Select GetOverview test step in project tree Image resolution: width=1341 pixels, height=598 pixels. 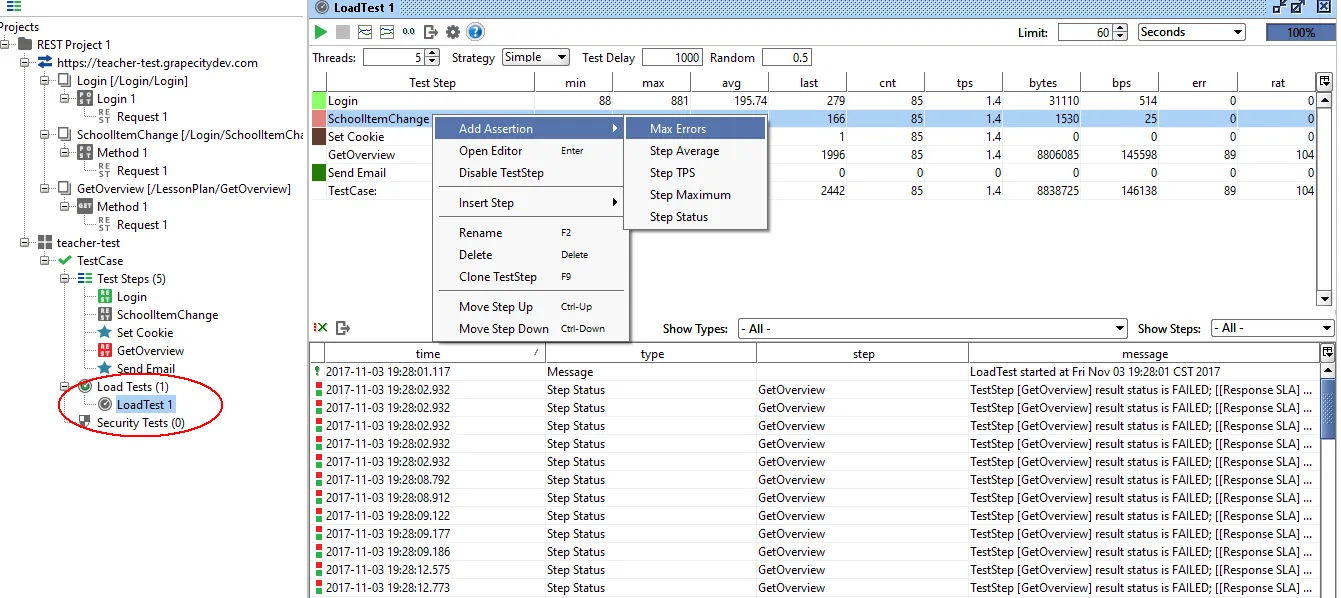click(x=150, y=351)
